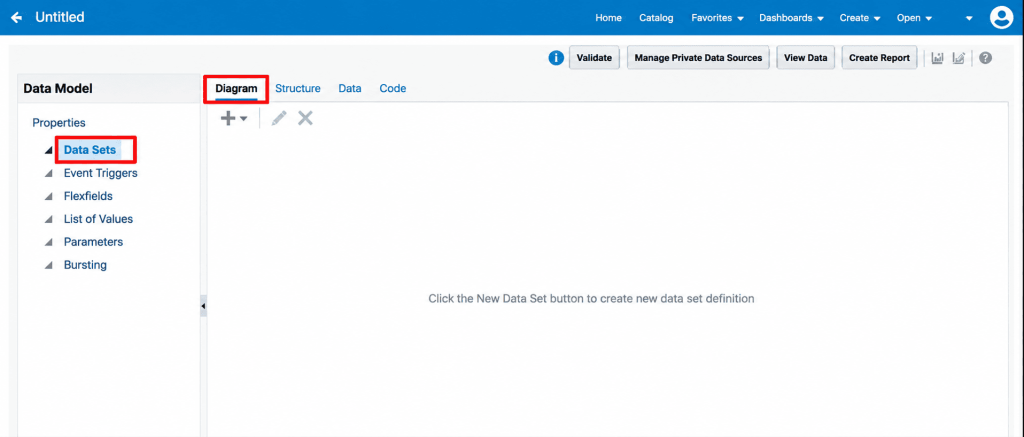Screen dimensions: 1024x437
Task: Click the chart with pencil icon
Action: [x=958, y=58]
